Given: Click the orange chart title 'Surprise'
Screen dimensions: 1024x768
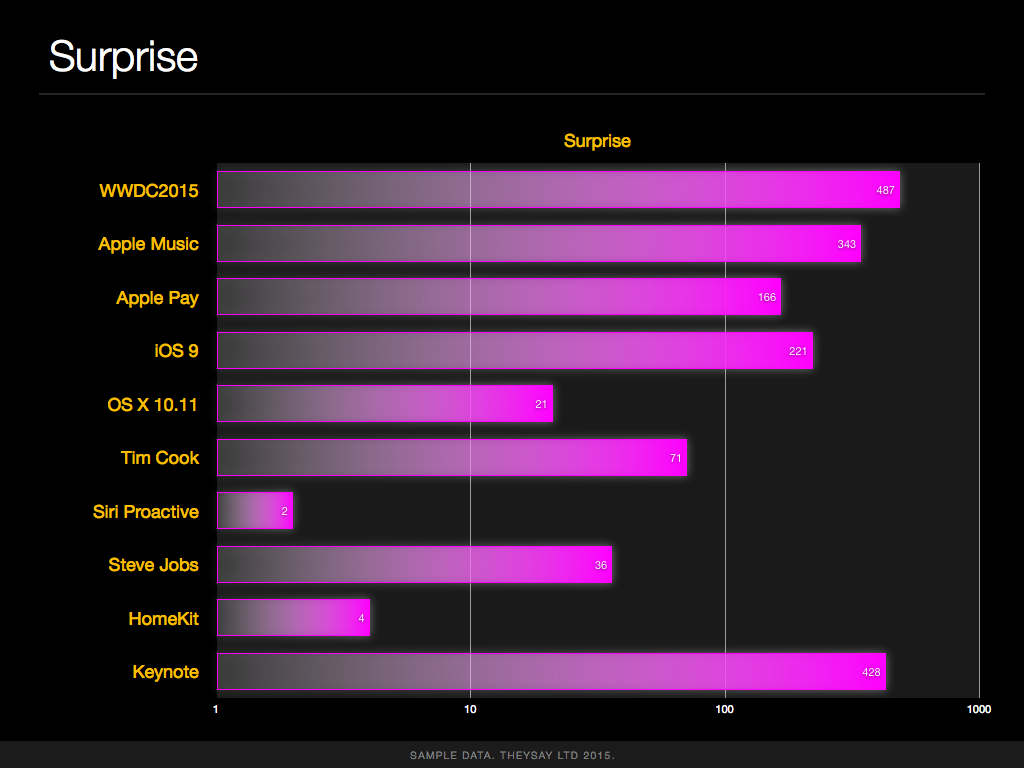Looking at the screenshot, I should pos(597,142).
